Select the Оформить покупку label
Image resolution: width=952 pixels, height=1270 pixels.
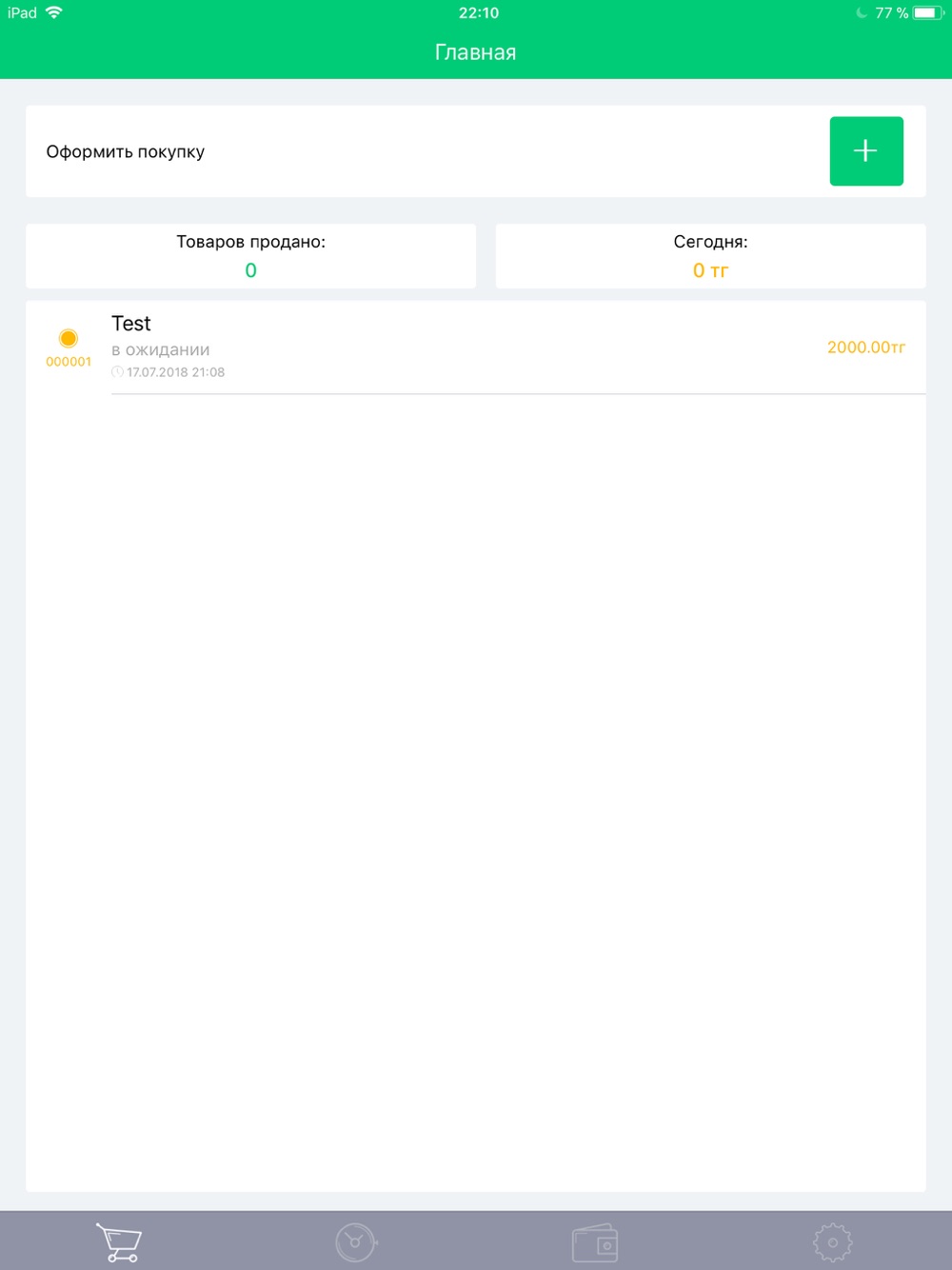coord(126,152)
